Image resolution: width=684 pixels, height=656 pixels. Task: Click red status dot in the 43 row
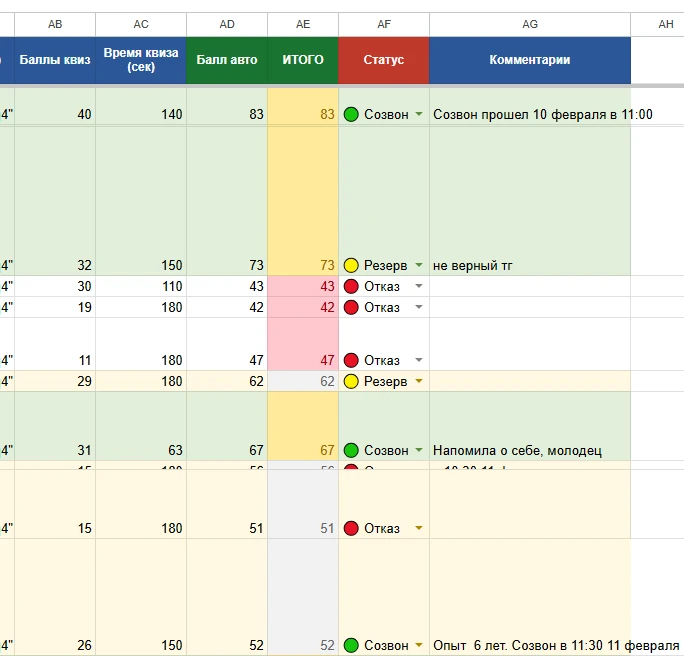[x=351, y=286]
